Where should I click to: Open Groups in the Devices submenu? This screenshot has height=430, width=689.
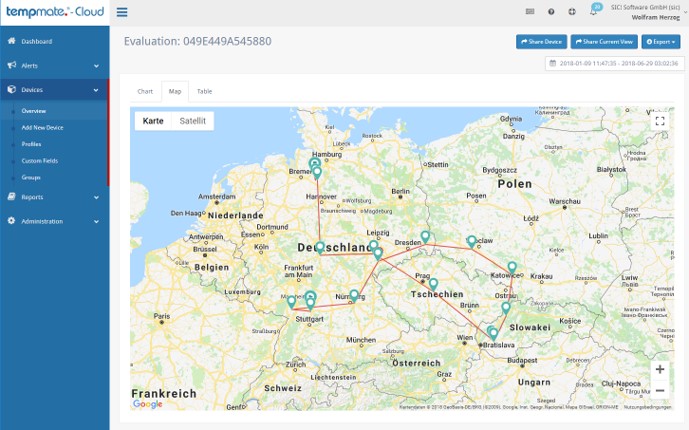click(x=31, y=177)
